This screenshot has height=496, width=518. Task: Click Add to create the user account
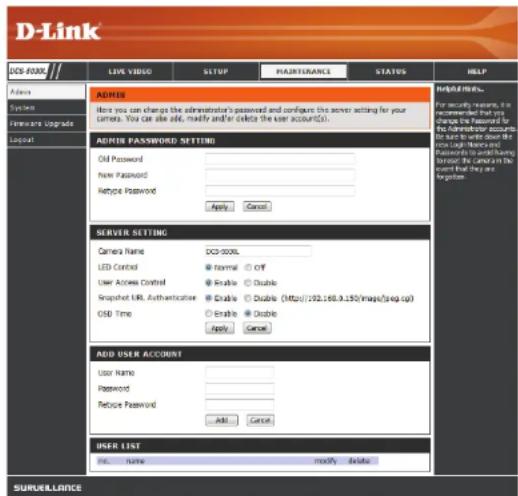pyautogui.click(x=222, y=420)
